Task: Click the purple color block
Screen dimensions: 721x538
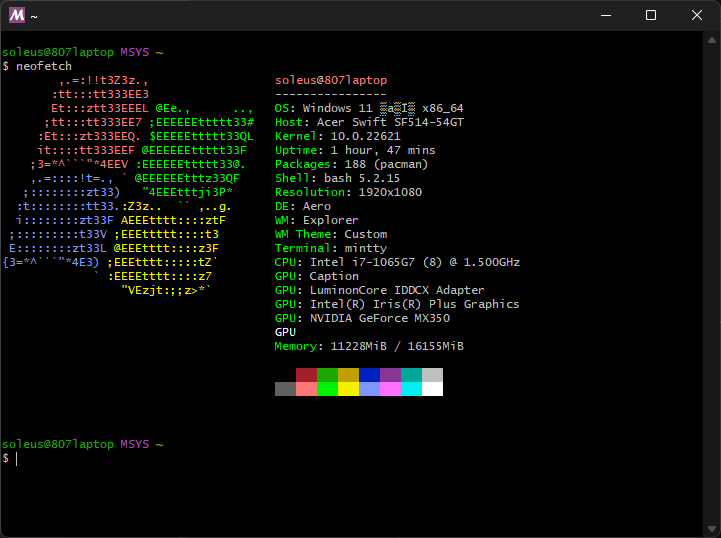Action: 390,375
